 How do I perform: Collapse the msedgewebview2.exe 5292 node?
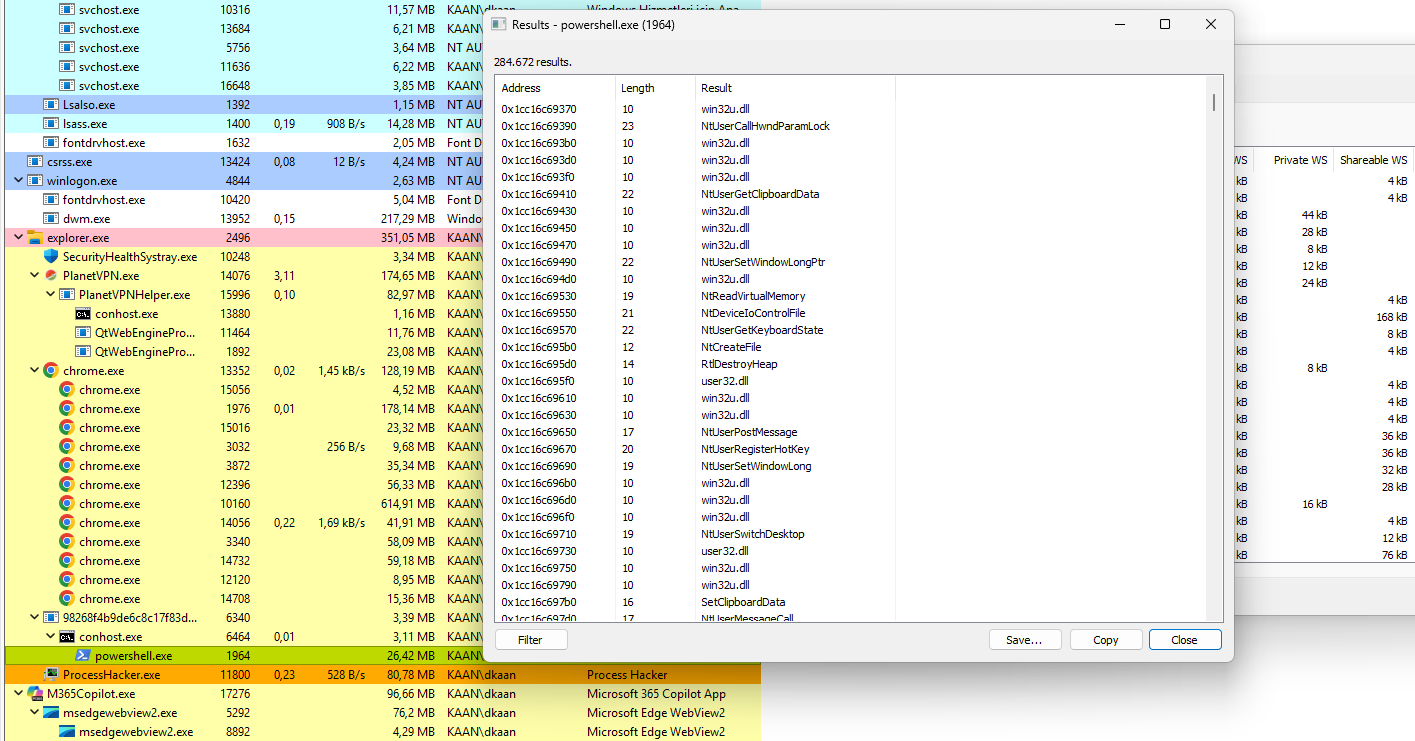34,713
